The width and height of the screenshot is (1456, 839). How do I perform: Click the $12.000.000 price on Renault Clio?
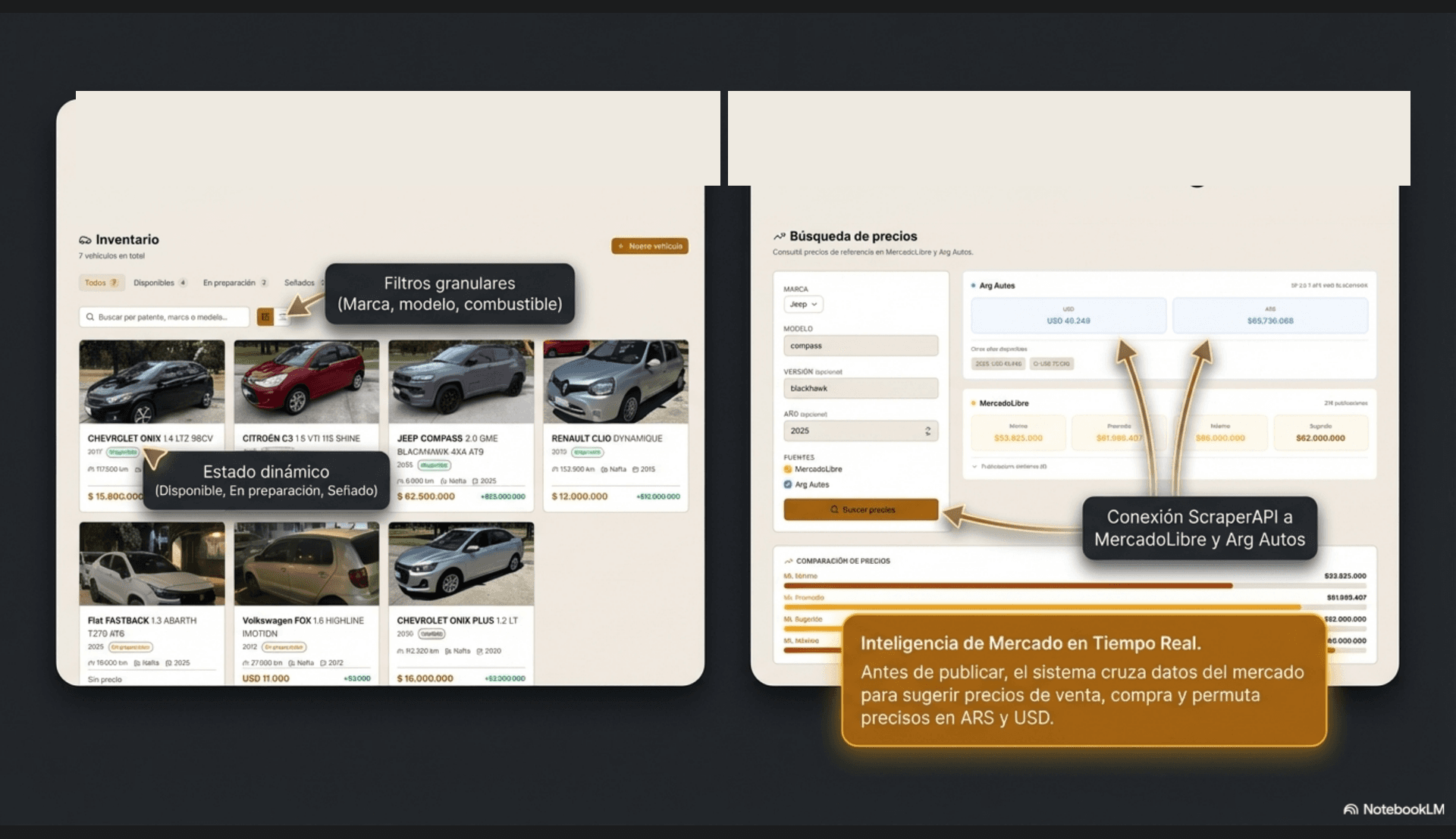[579, 496]
